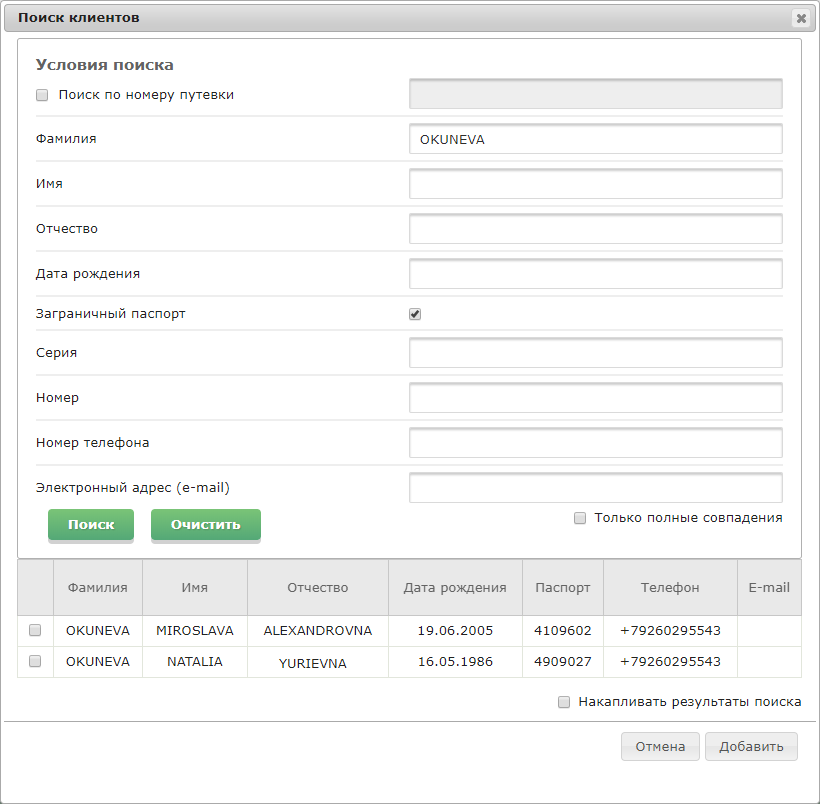Select the NATALIA row checkbox

coord(35,661)
